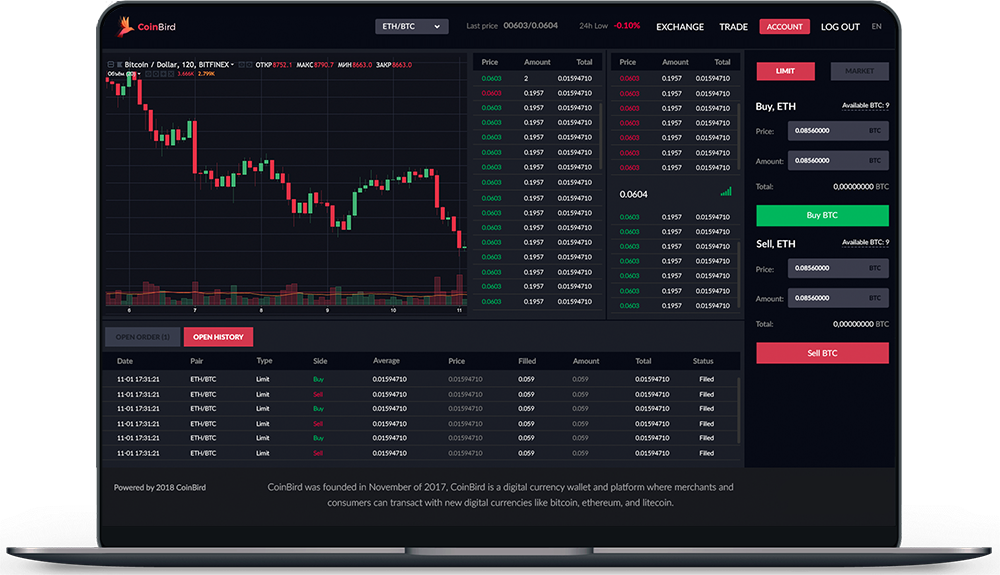1000x575 pixels.
Task: Click the Buy ETH Price input field
Action: coord(824,130)
